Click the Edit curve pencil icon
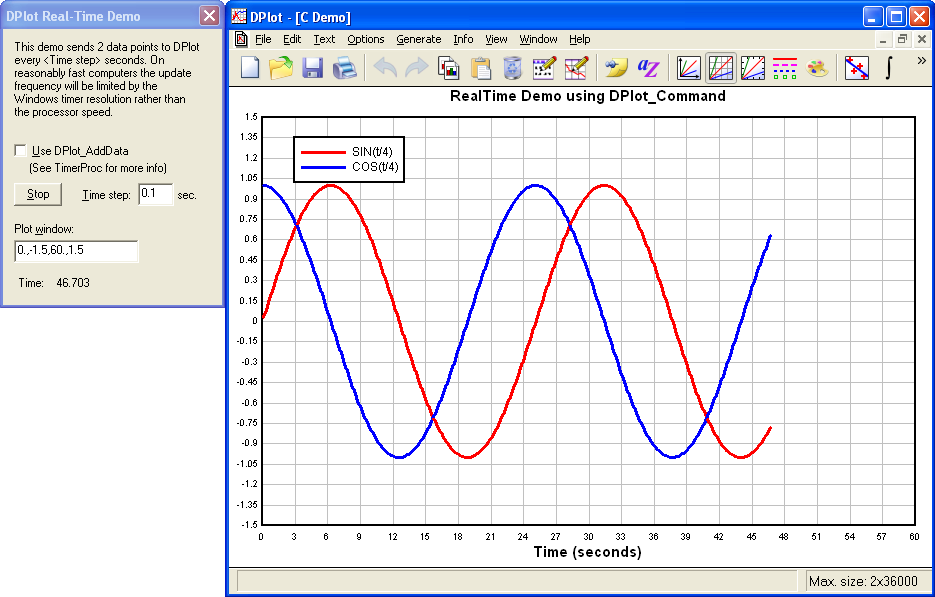 pos(576,67)
